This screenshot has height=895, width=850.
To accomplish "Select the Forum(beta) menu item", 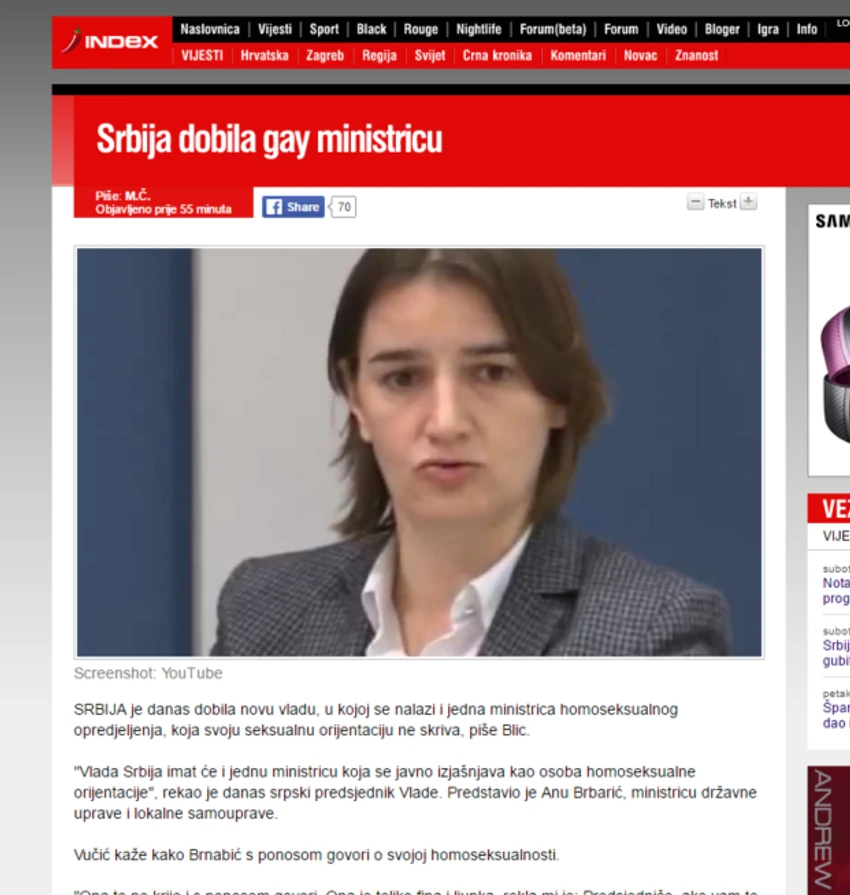I will click(x=553, y=29).
